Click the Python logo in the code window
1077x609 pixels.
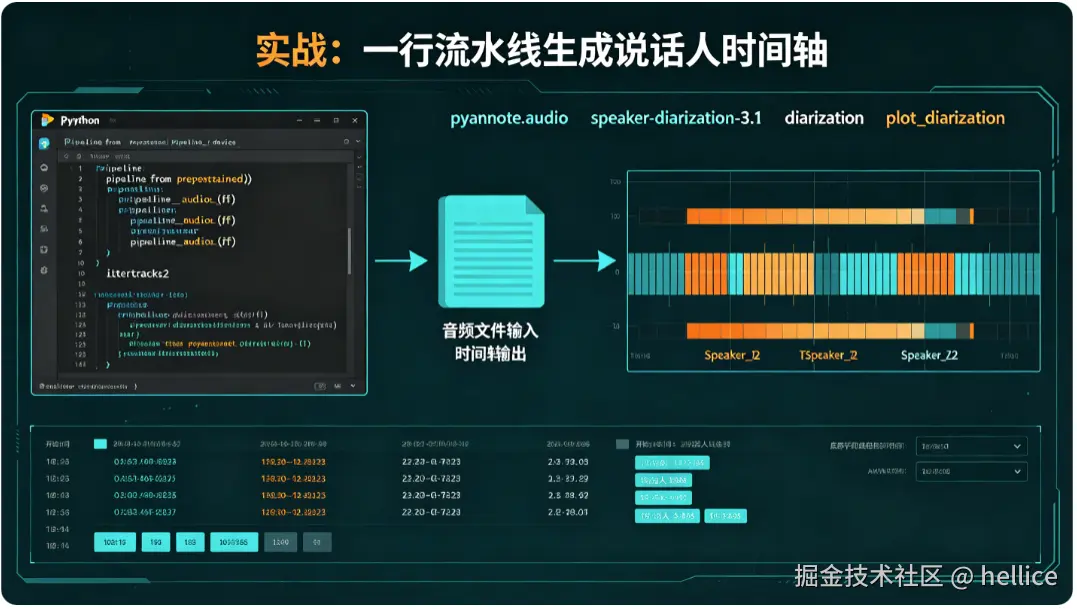pos(47,120)
